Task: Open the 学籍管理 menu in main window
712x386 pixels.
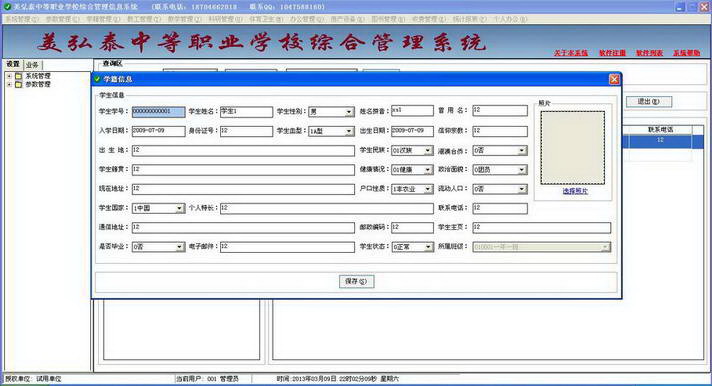Action: point(103,19)
